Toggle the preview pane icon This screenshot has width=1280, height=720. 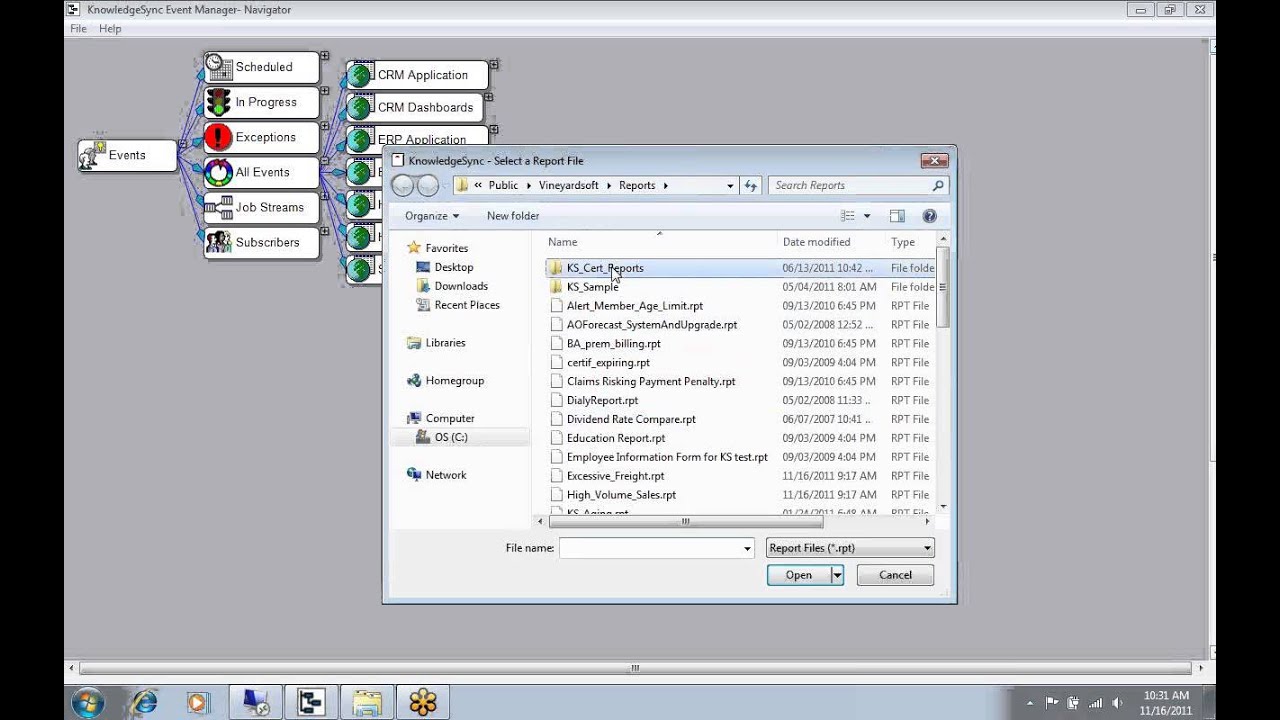point(897,216)
